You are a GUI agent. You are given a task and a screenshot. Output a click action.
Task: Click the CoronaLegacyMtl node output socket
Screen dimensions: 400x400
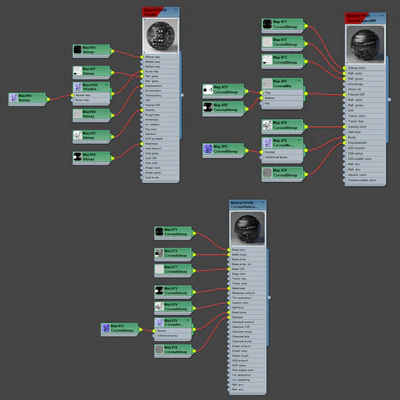click(x=389, y=99)
